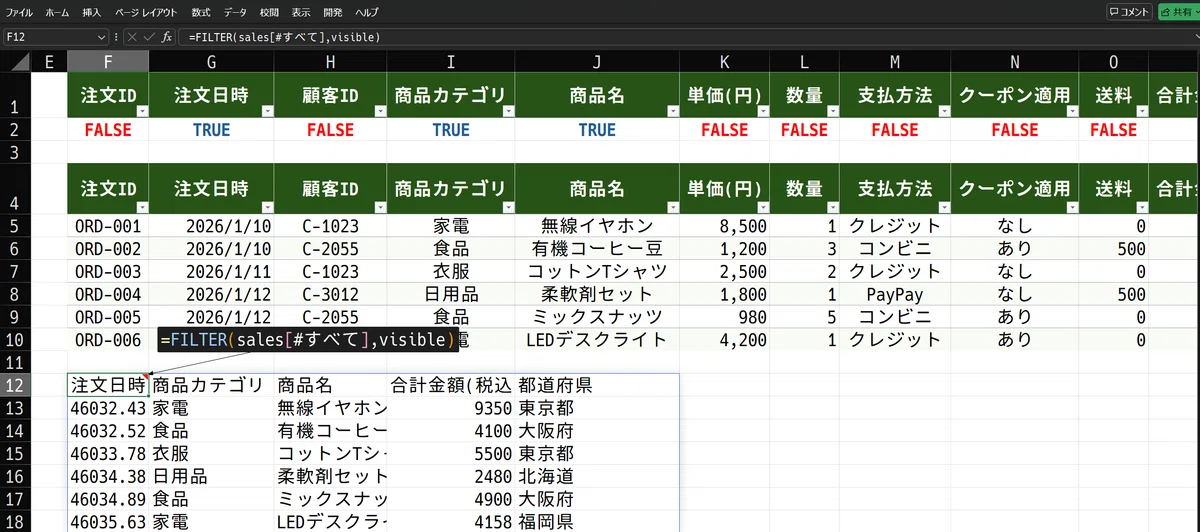The height and width of the screenshot is (532, 1200).
Task: Open row 1 顧客ID filter dropdown
Action: tap(380, 110)
